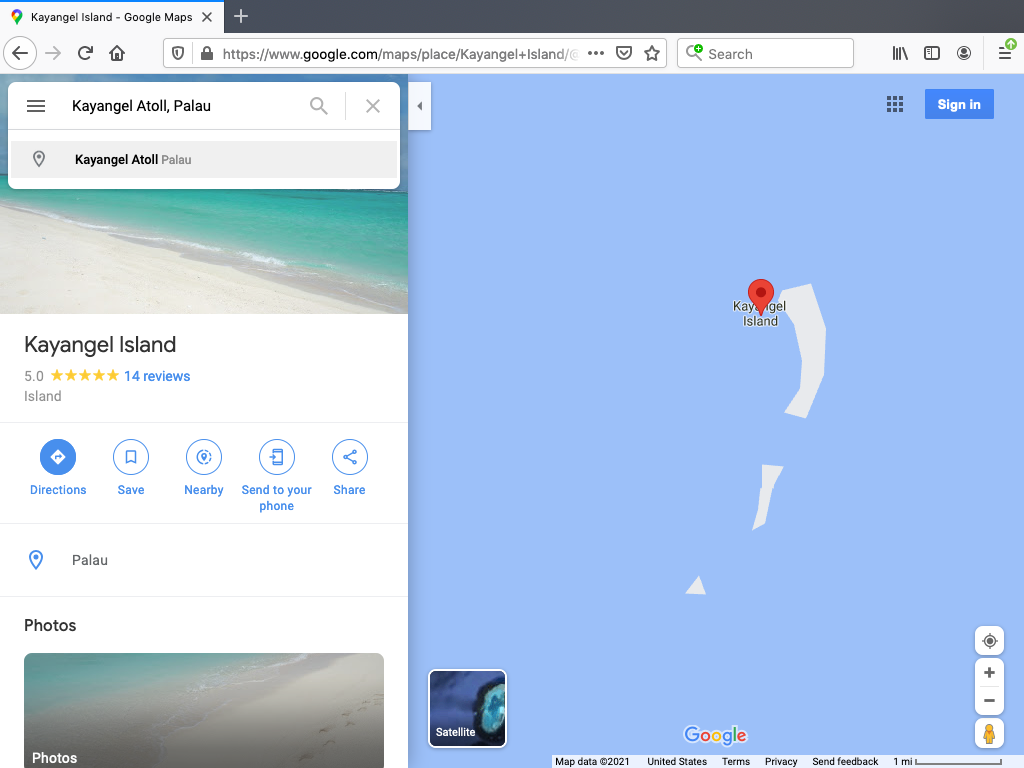
Task: Save Kayangel Island to lists
Action: [131, 458]
